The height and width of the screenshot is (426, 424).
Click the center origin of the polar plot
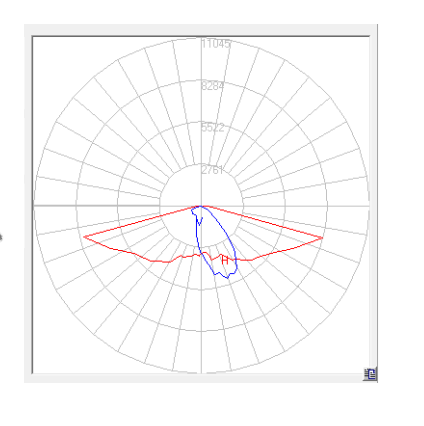(x=201, y=206)
